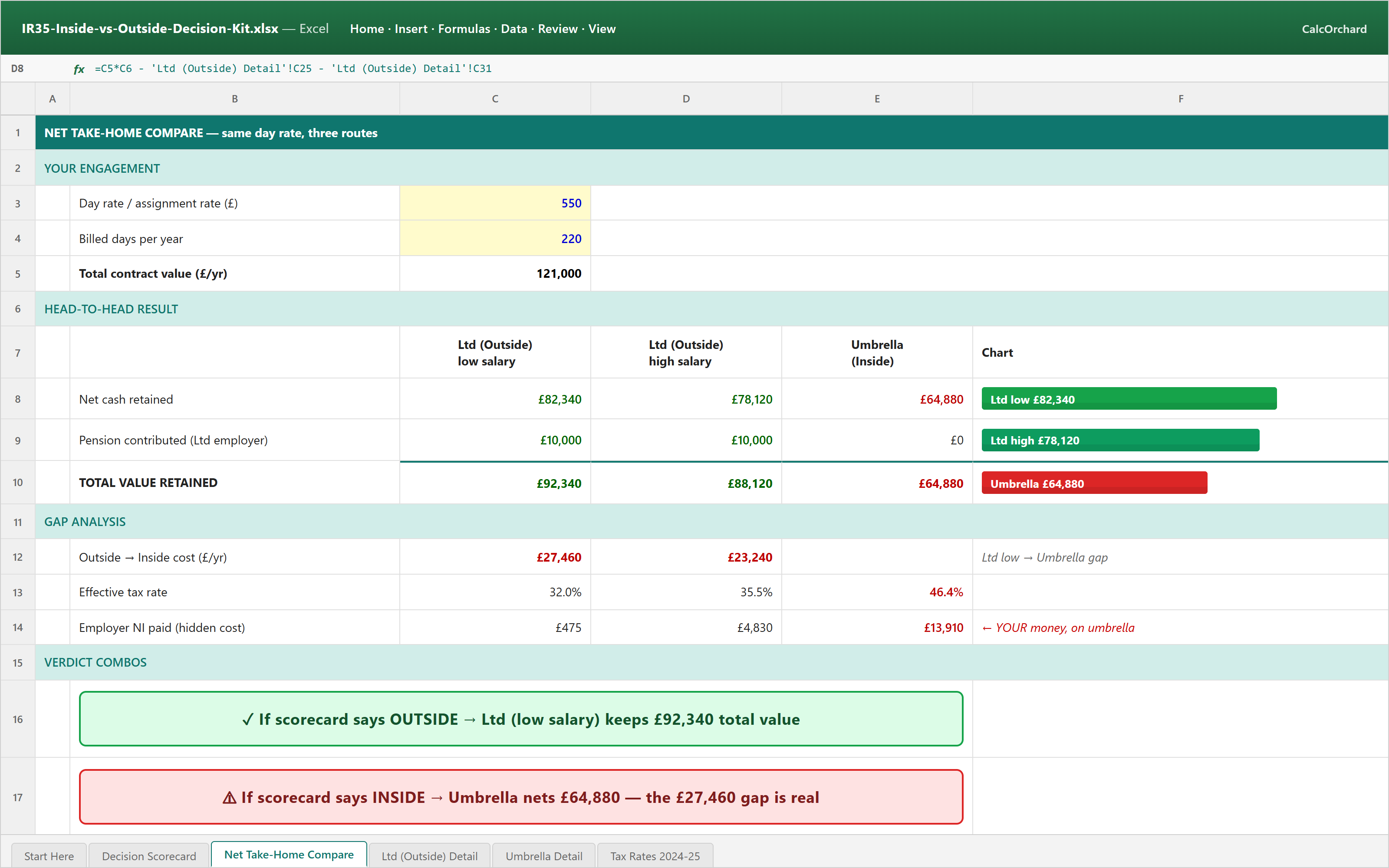This screenshot has height=868, width=1389.
Task: Click the Ltd high £78,120 chart bar
Action: click(x=1120, y=441)
